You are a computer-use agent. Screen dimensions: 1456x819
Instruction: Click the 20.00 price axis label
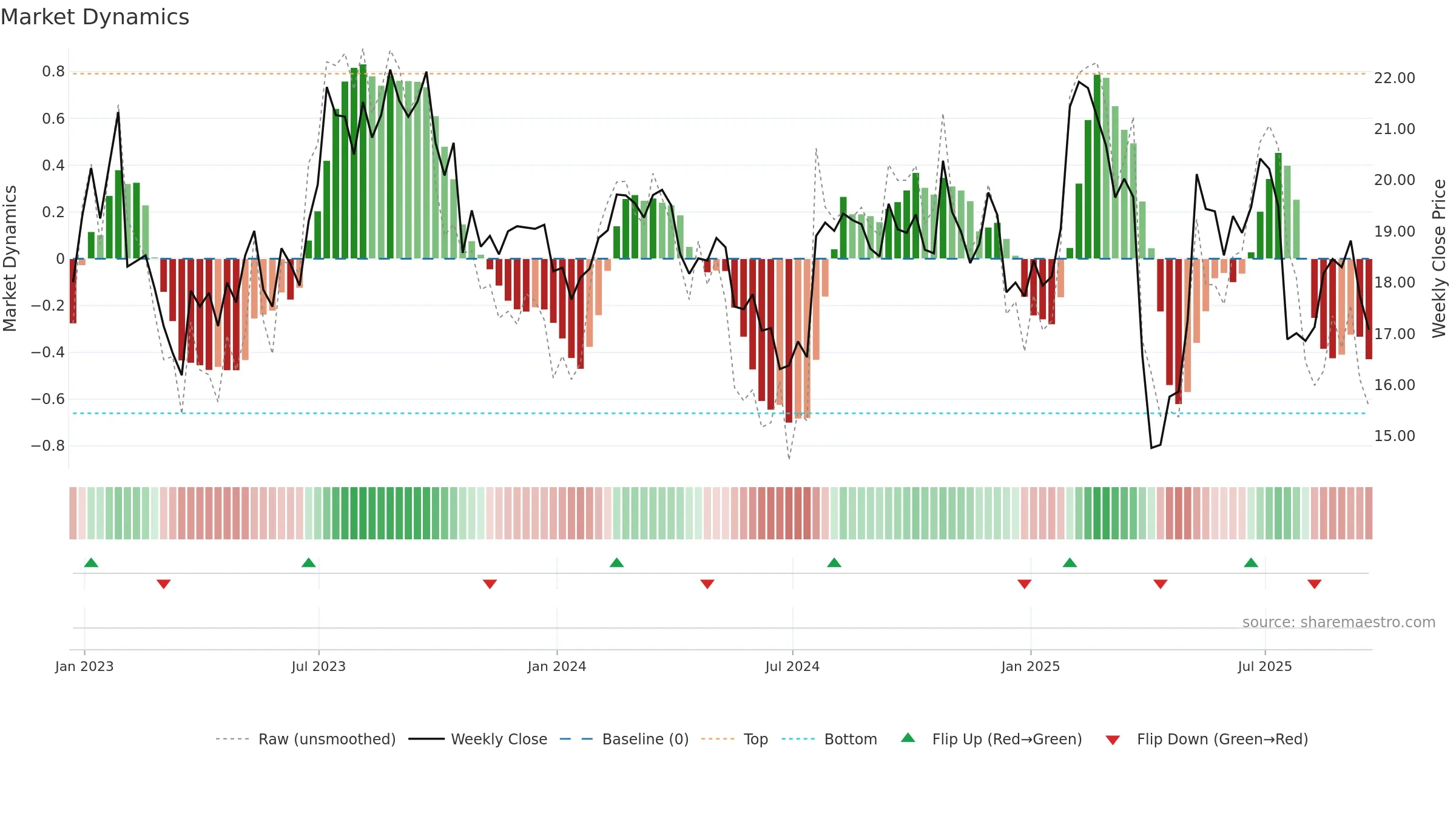[1395, 180]
